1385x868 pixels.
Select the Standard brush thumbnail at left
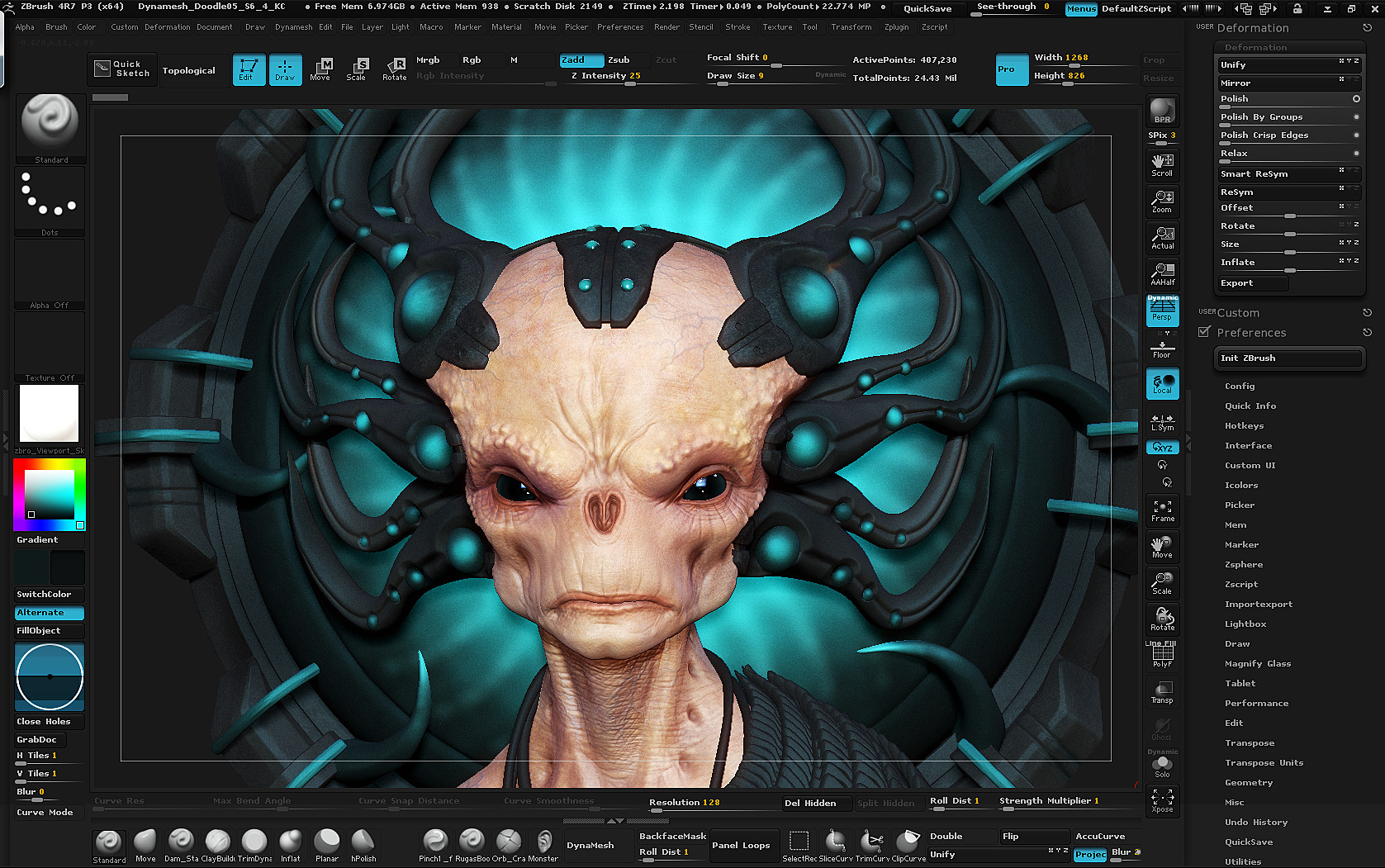point(50,128)
